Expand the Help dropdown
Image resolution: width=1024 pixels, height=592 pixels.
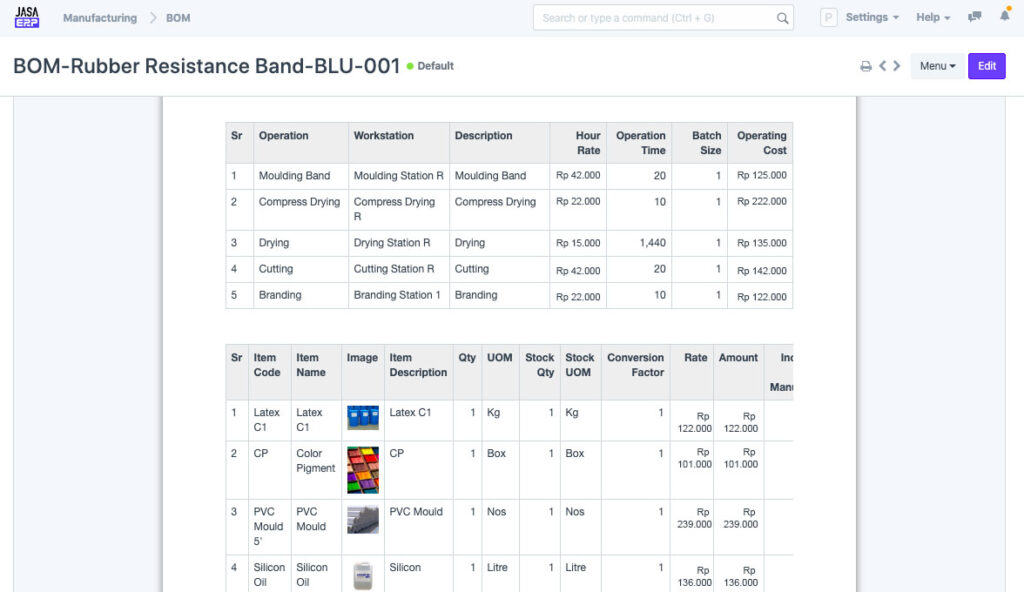tap(932, 17)
